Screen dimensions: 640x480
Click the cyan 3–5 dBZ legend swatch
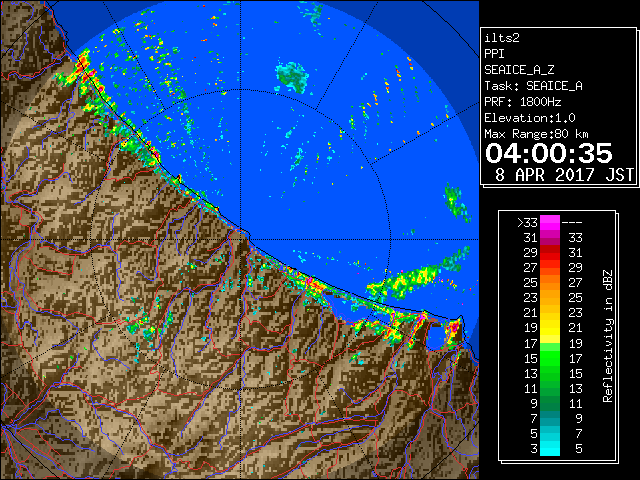pos(550,448)
